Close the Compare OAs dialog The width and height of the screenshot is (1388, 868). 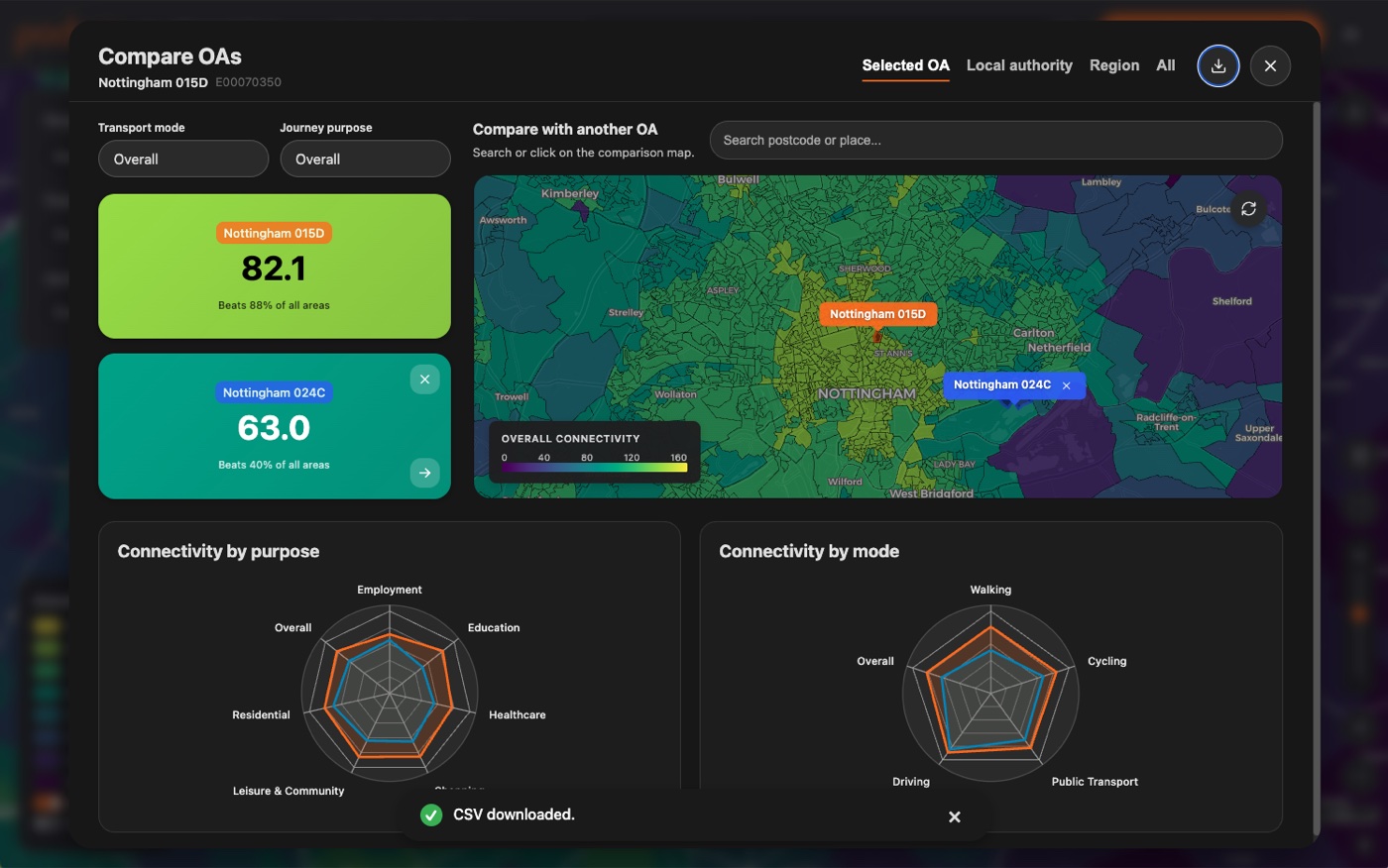pyautogui.click(x=1270, y=66)
